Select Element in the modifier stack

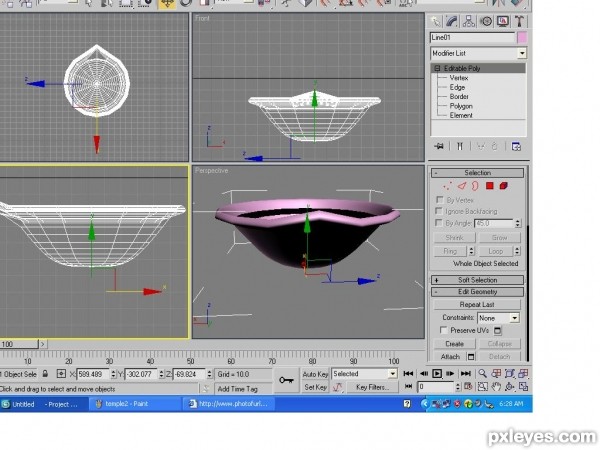pos(461,115)
